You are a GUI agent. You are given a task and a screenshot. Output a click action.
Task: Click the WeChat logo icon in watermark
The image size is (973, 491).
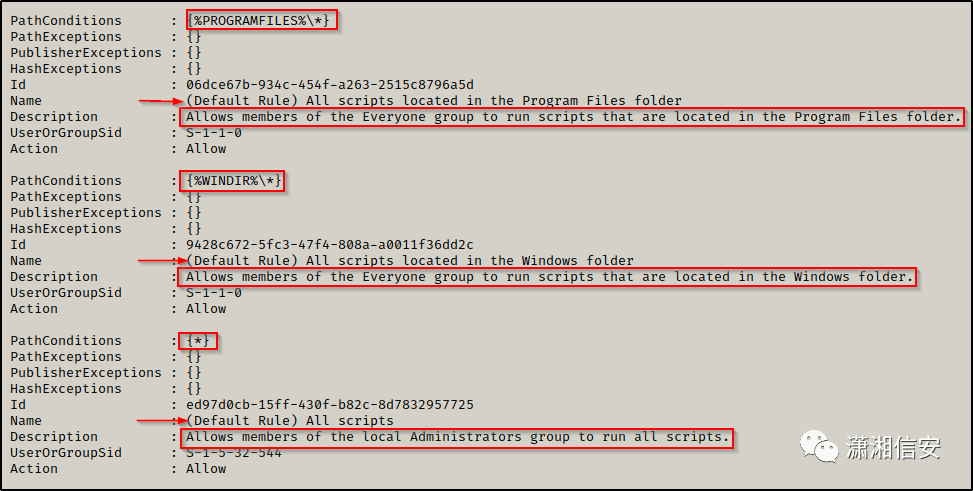coord(818,447)
